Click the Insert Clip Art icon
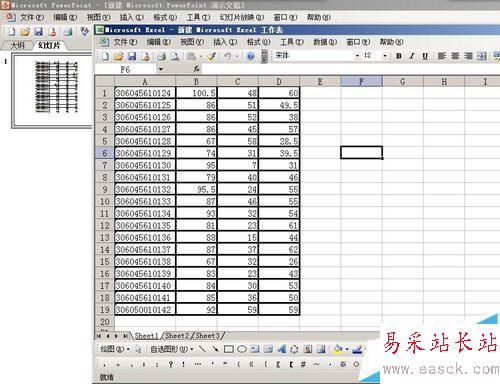Screen dimensions: 500x384 (x=308, y=349)
